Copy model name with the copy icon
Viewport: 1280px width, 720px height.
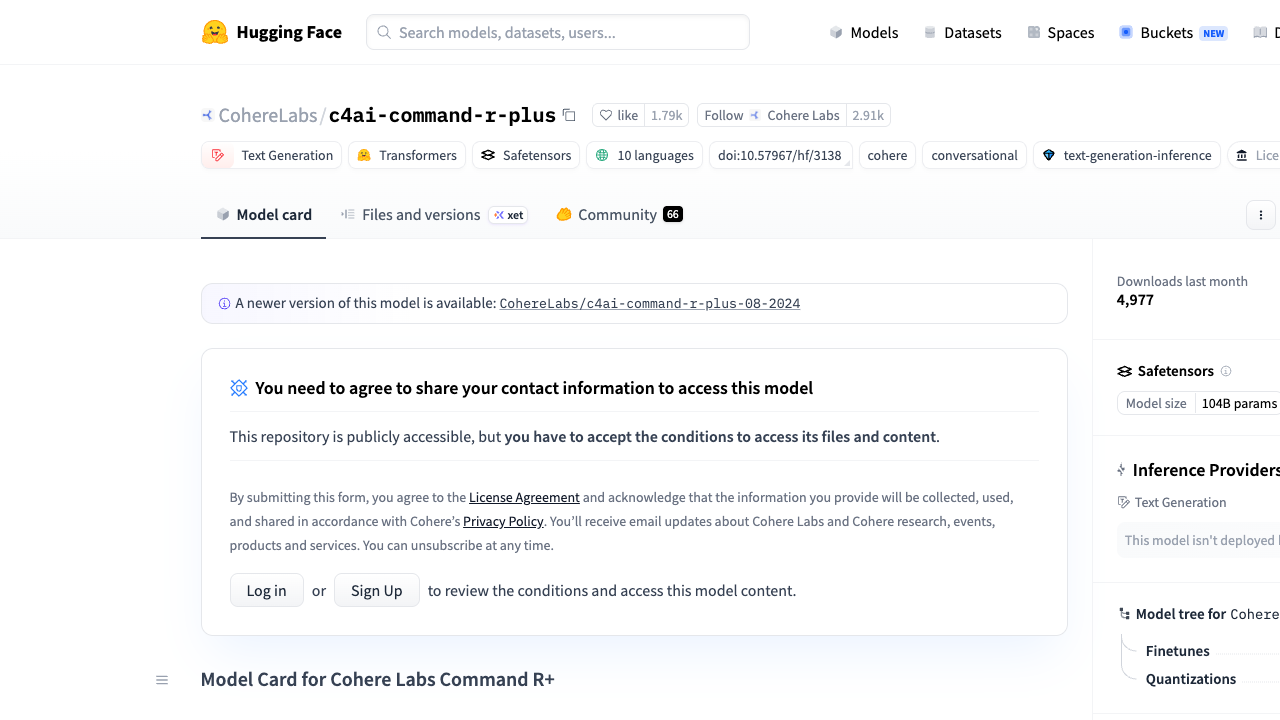click(x=569, y=115)
